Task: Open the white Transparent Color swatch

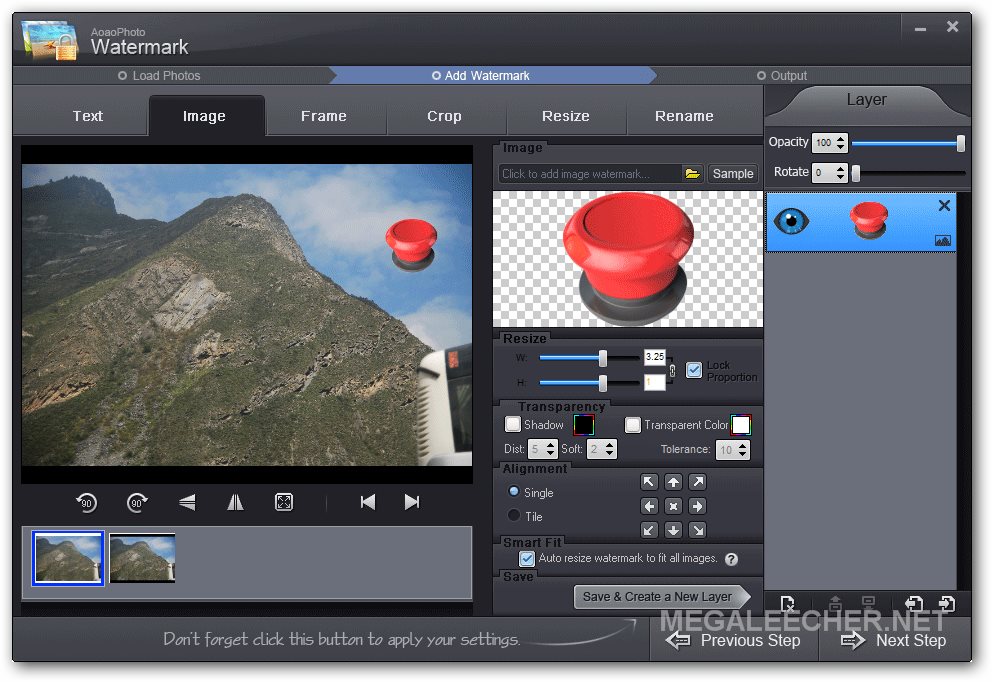Action: click(741, 425)
